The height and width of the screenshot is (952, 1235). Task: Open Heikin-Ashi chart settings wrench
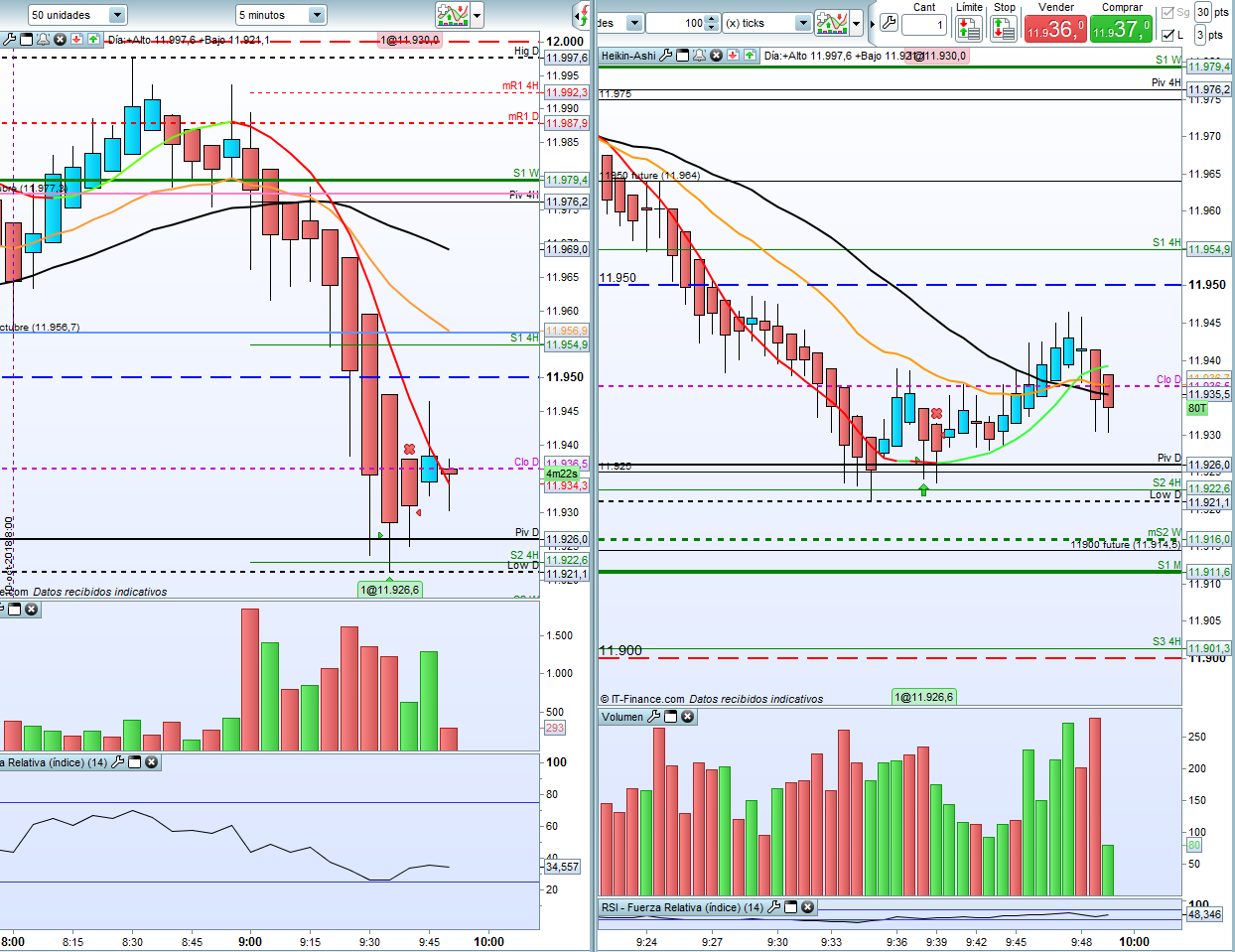(666, 56)
